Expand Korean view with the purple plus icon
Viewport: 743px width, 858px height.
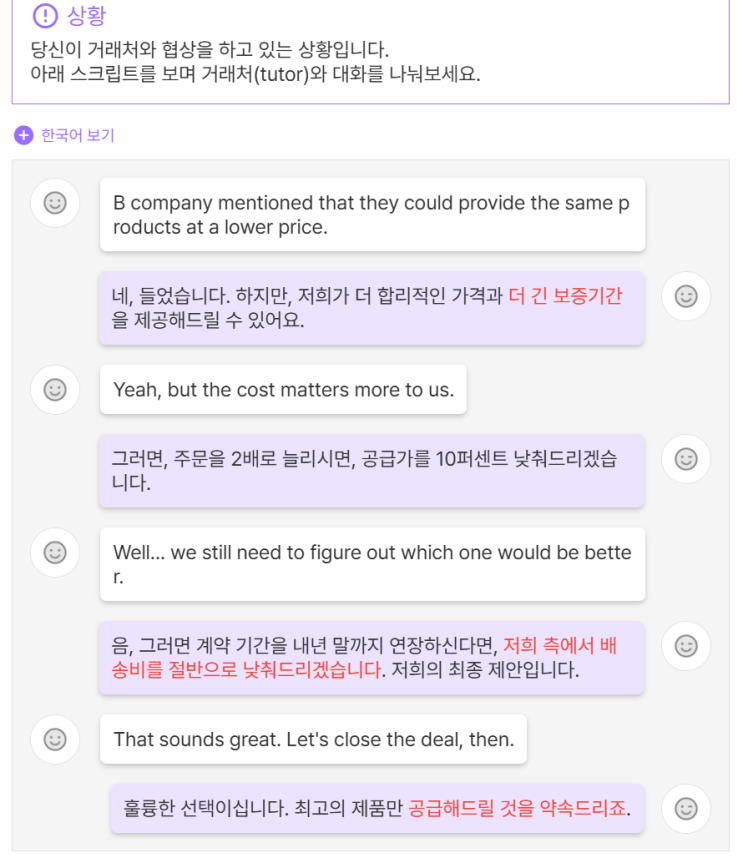pos(24,135)
